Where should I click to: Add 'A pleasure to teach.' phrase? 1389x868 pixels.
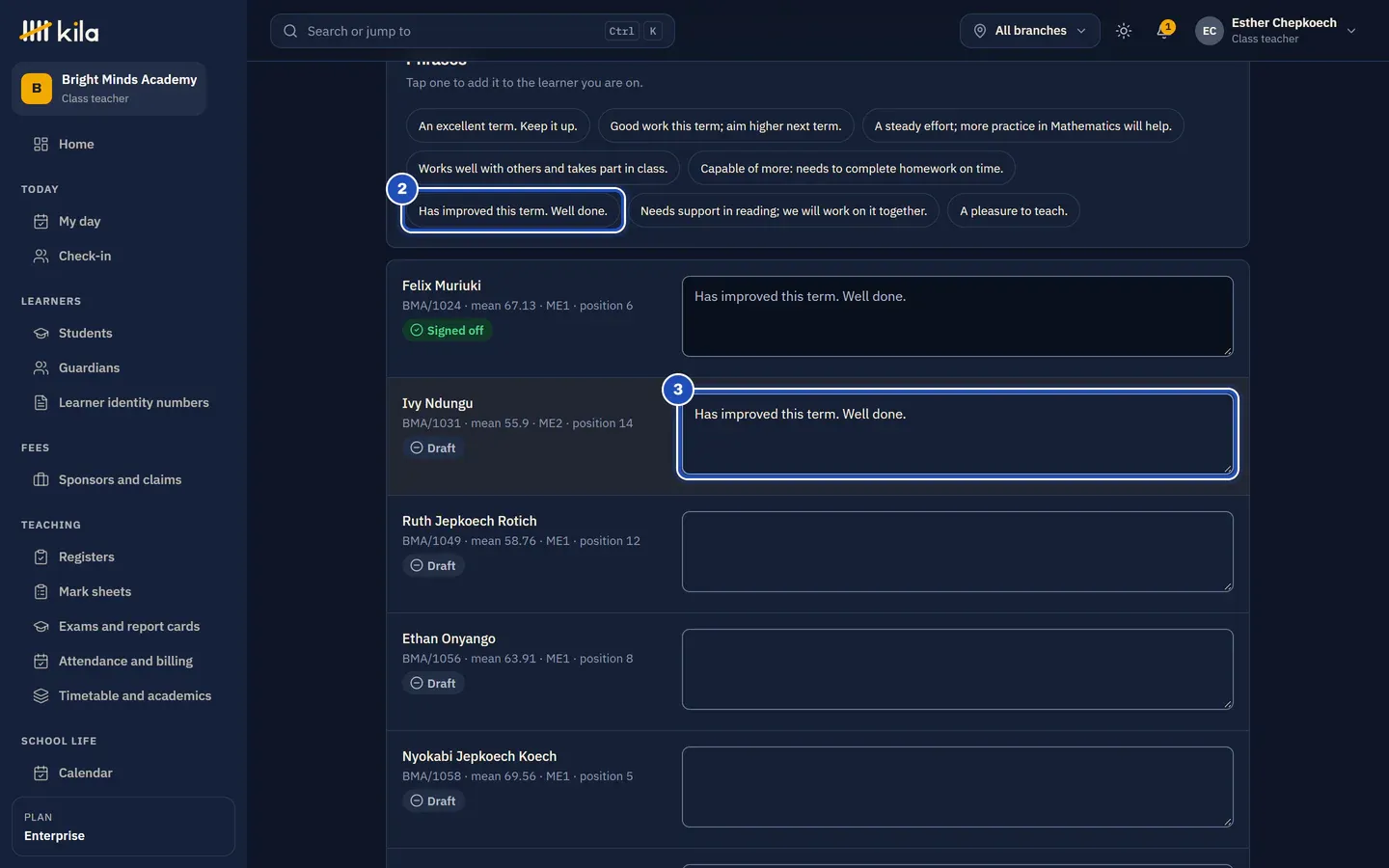point(1014,211)
